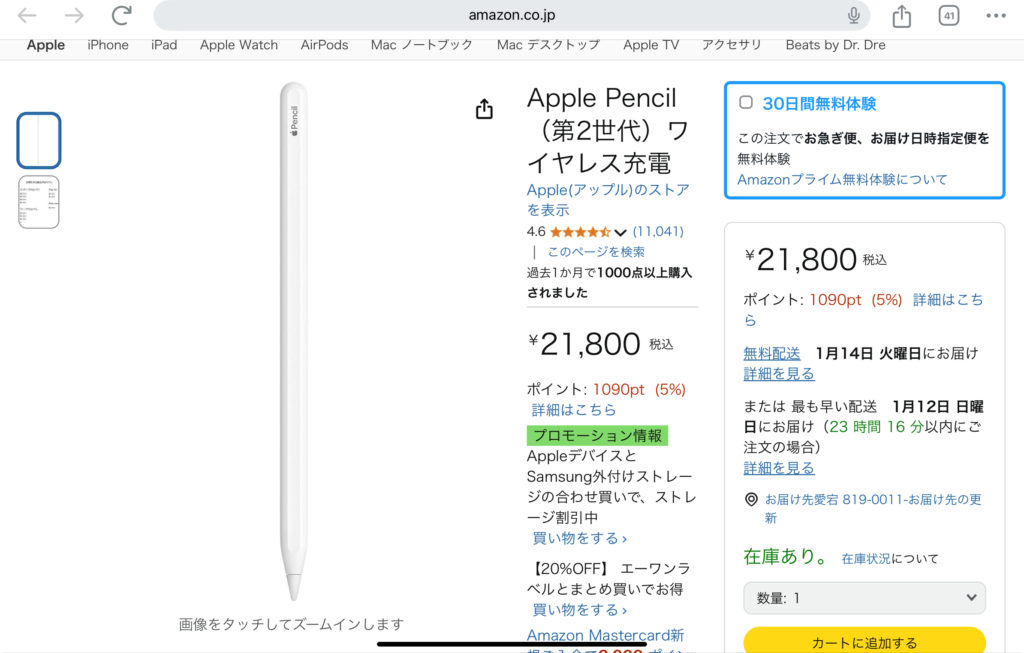Viewport: 1024px width, 653px height.
Task: Click the カートに追加する button
Action: pos(864,641)
